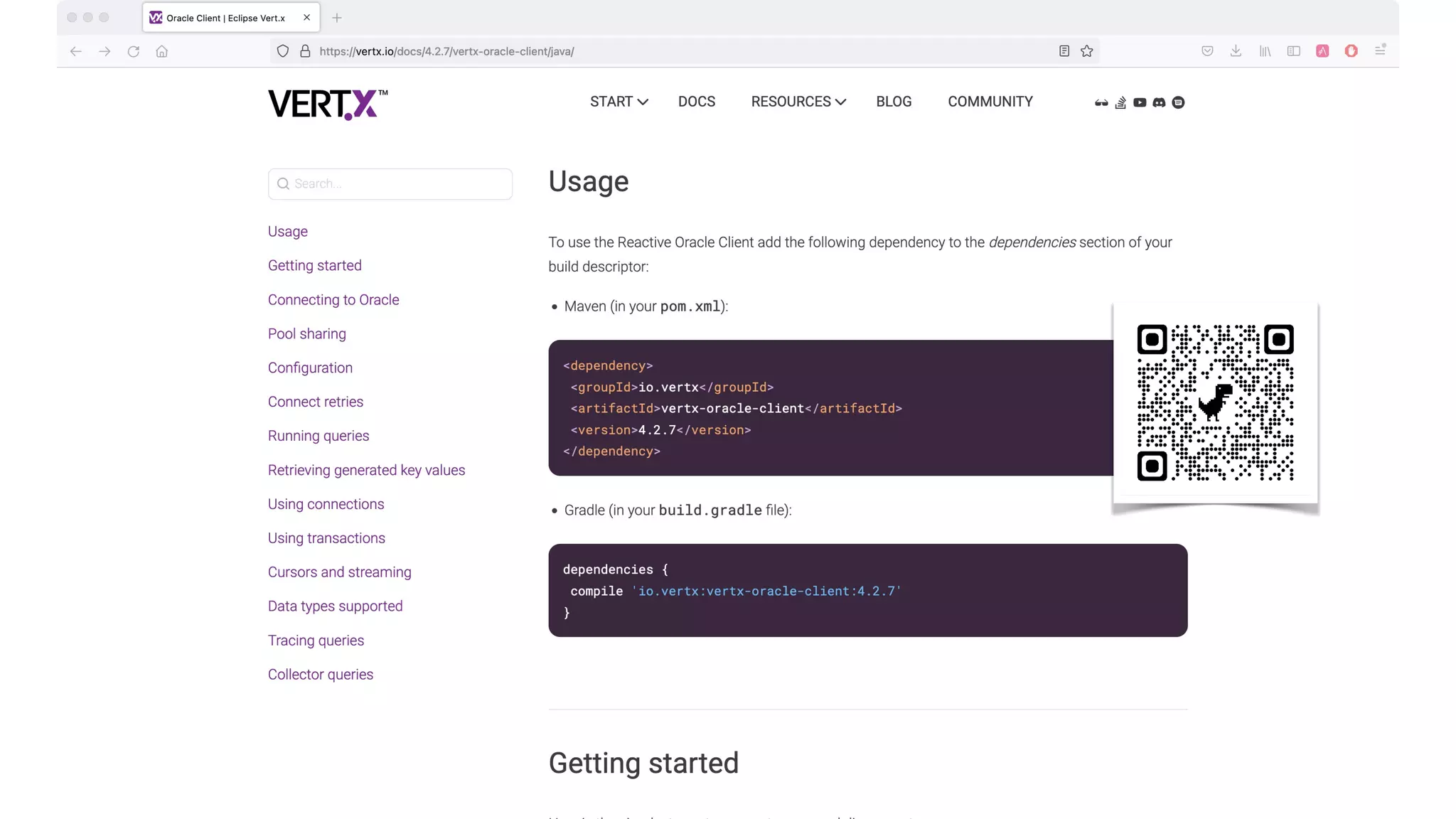Open the Stack Overflow icon link

click(1120, 102)
